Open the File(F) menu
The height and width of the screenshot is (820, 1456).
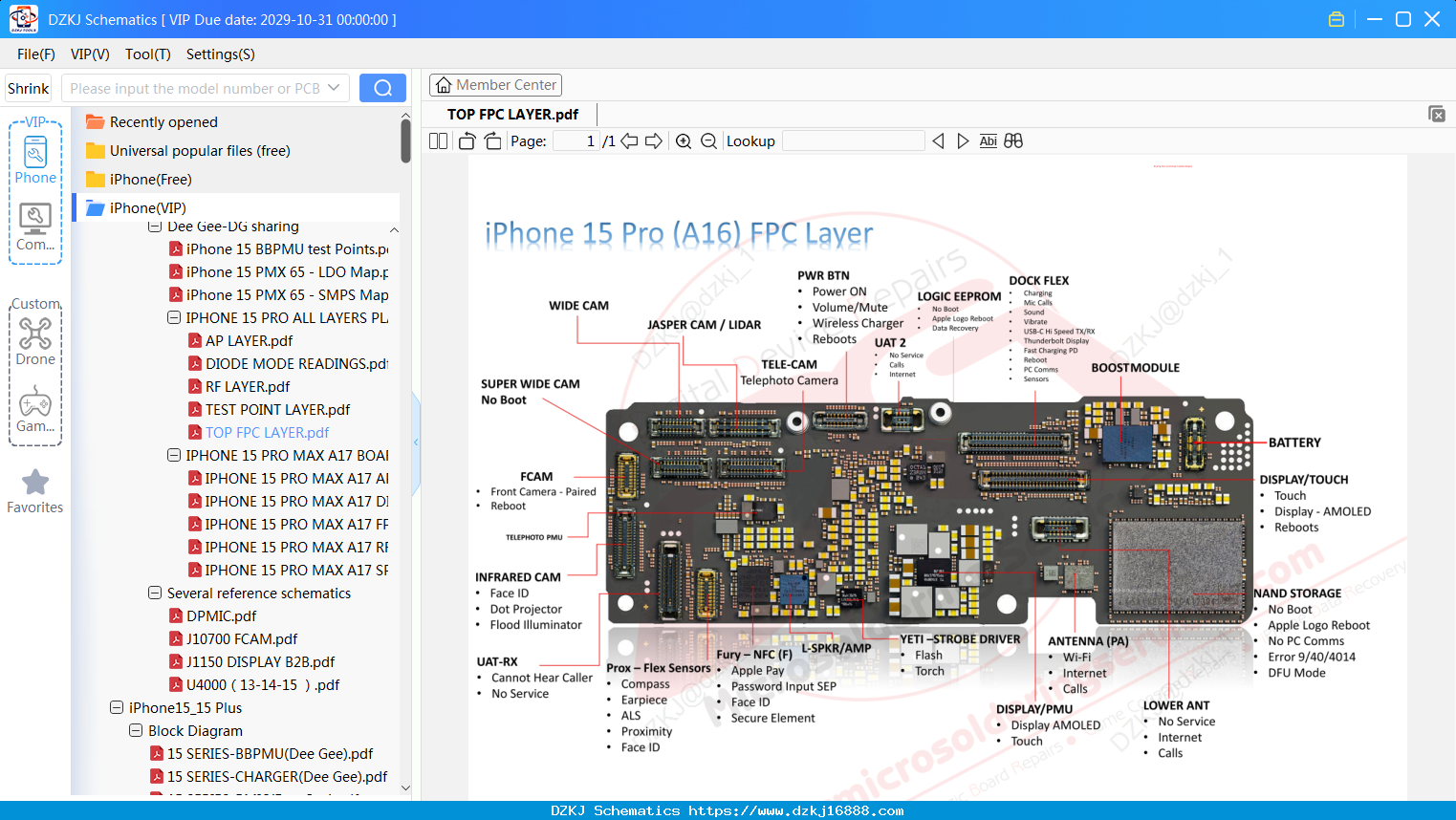36,54
